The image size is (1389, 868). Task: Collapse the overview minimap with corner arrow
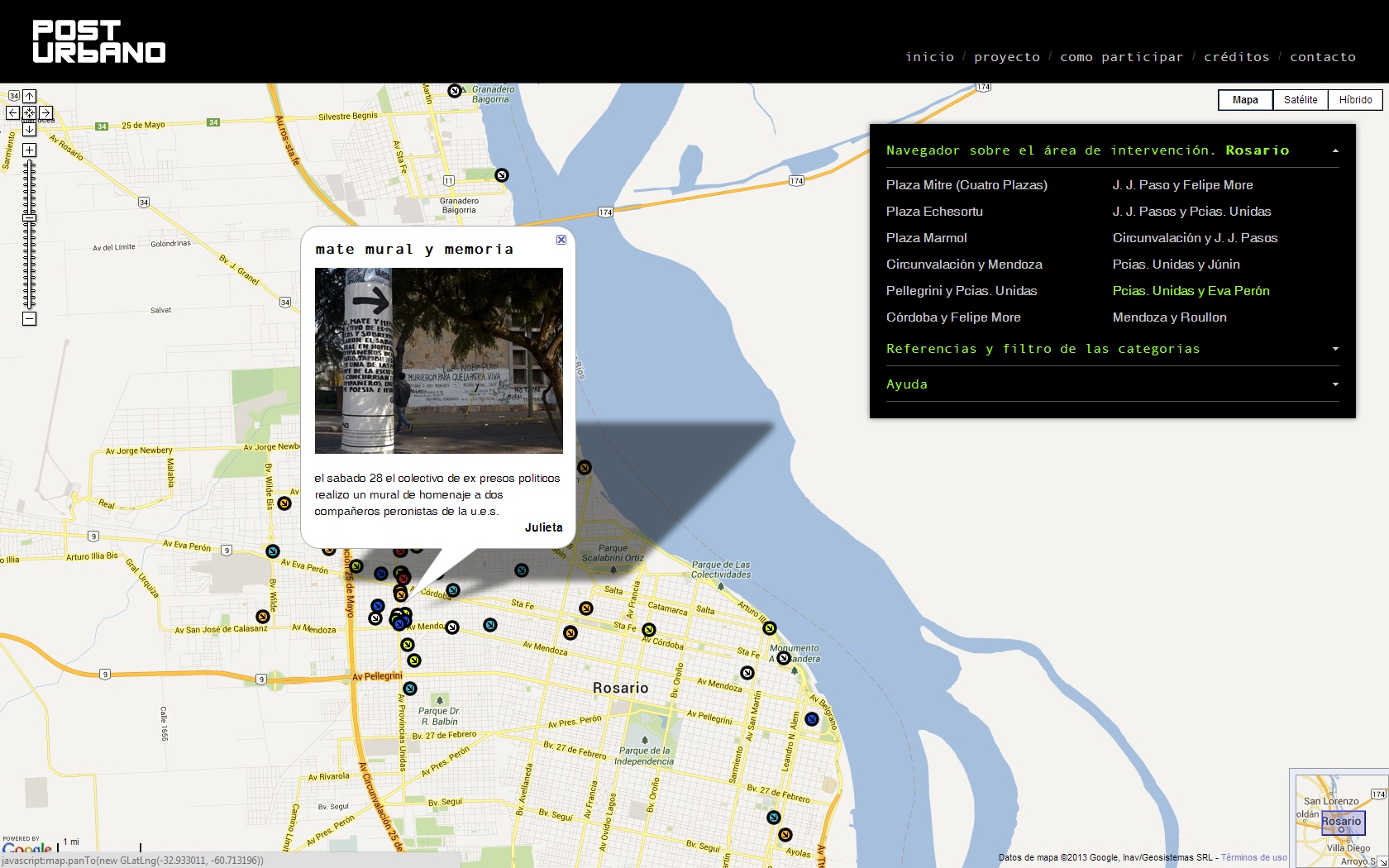coord(1383,861)
